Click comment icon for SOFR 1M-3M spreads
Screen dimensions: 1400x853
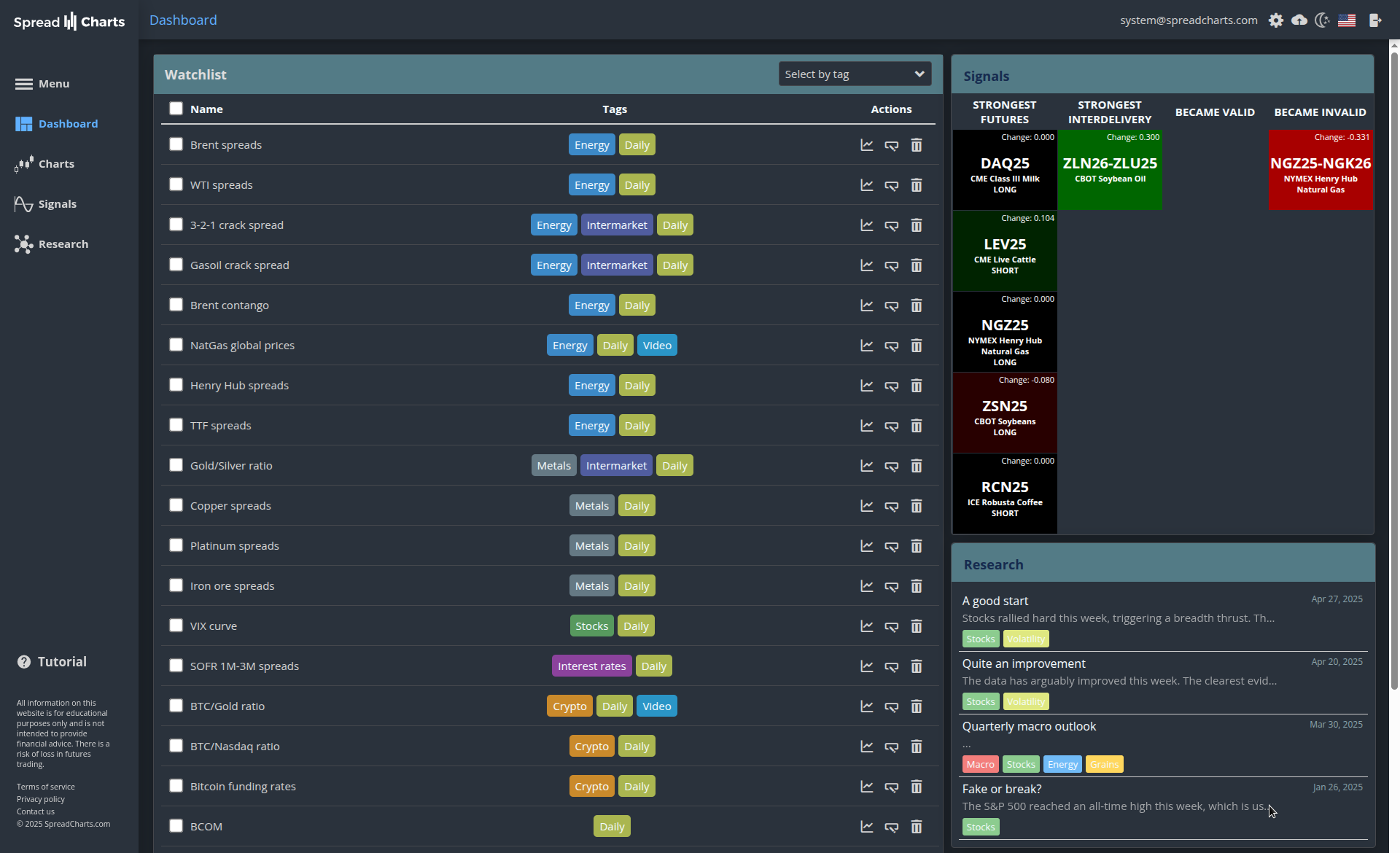pyautogui.click(x=892, y=666)
